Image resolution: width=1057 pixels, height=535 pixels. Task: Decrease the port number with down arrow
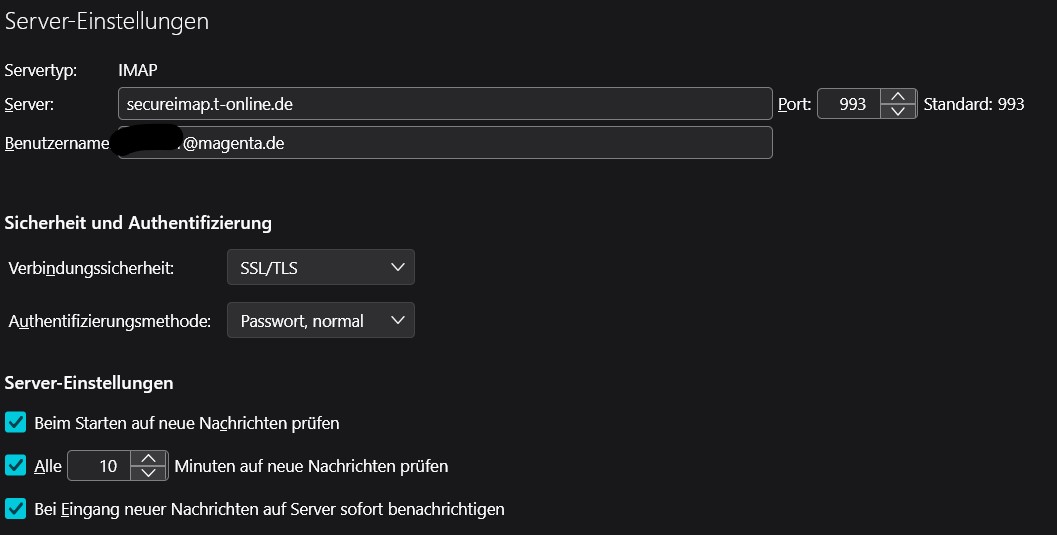click(x=898, y=111)
